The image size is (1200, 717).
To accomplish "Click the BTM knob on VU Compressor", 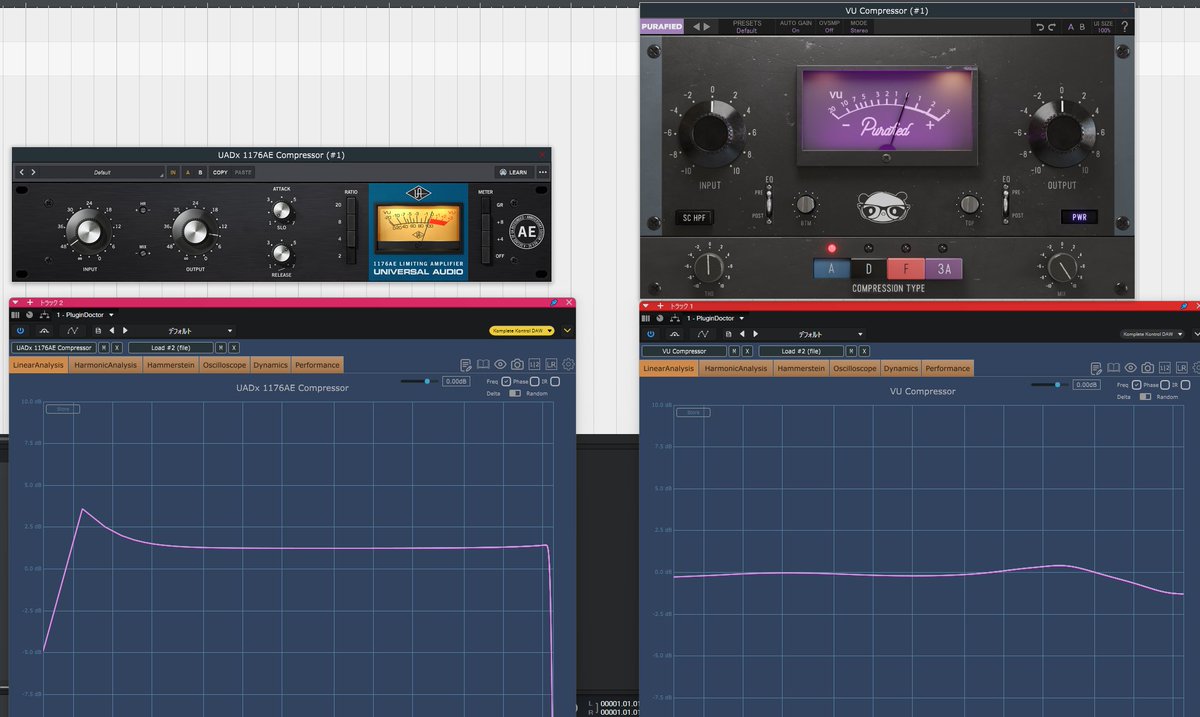I will [x=805, y=205].
